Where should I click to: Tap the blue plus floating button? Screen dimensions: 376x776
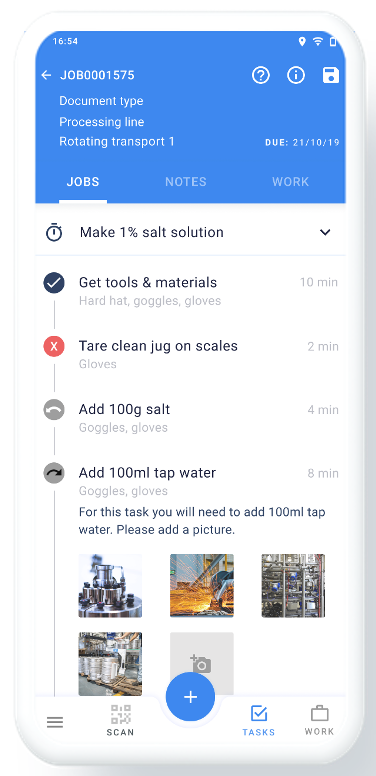point(190,697)
